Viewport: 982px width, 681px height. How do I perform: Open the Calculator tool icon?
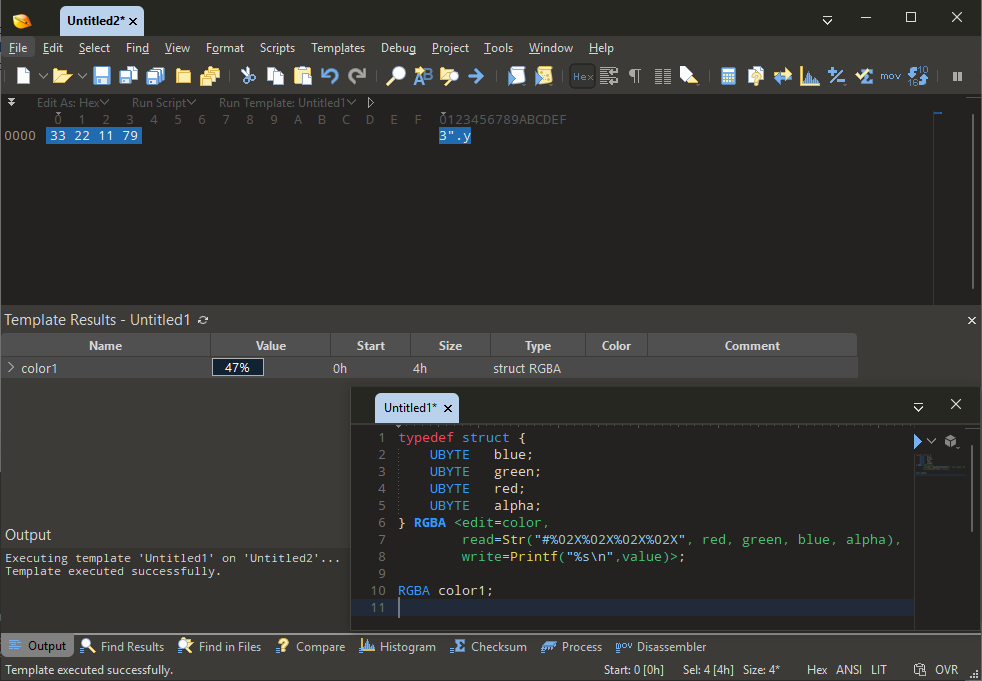tap(728, 76)
